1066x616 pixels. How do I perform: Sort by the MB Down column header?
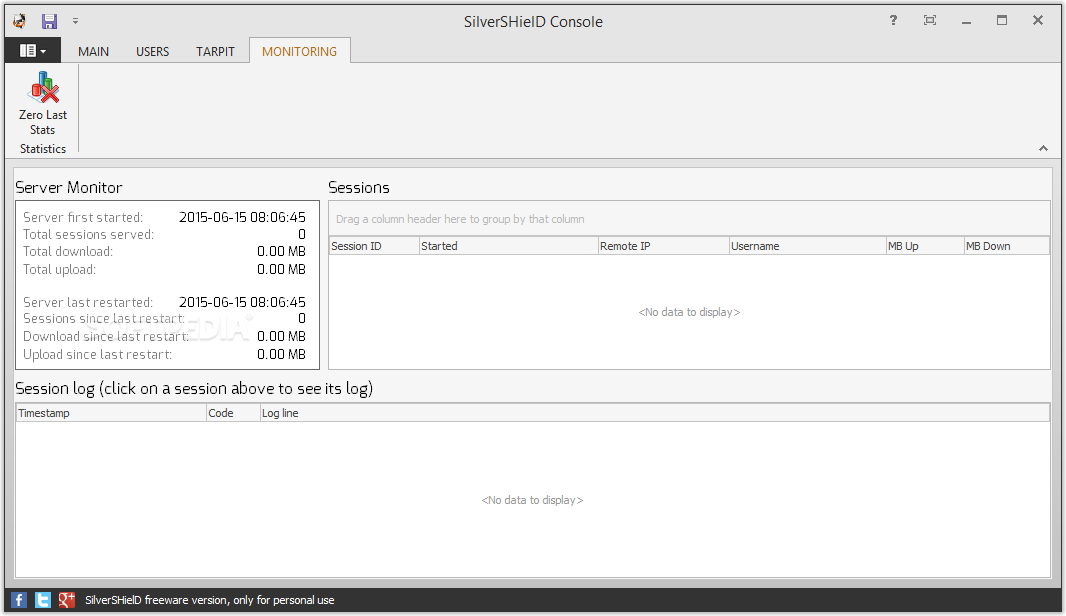click(x=1006, y=246)
